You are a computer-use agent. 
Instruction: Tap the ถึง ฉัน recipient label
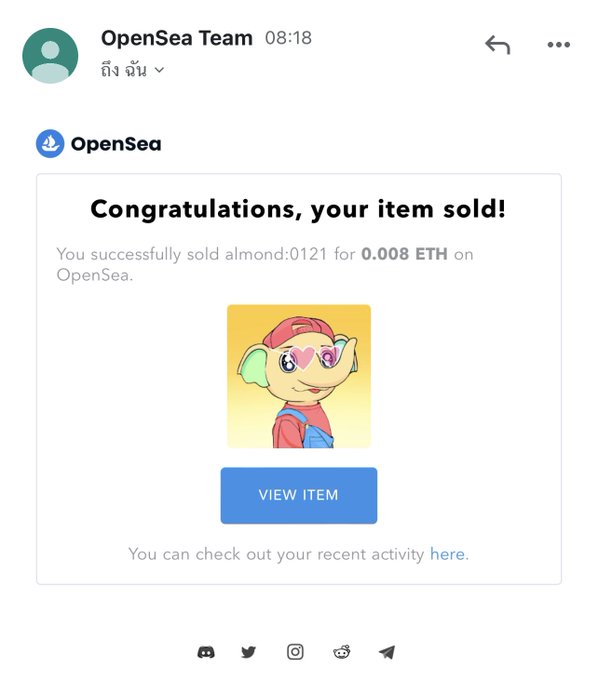(124, 70)
